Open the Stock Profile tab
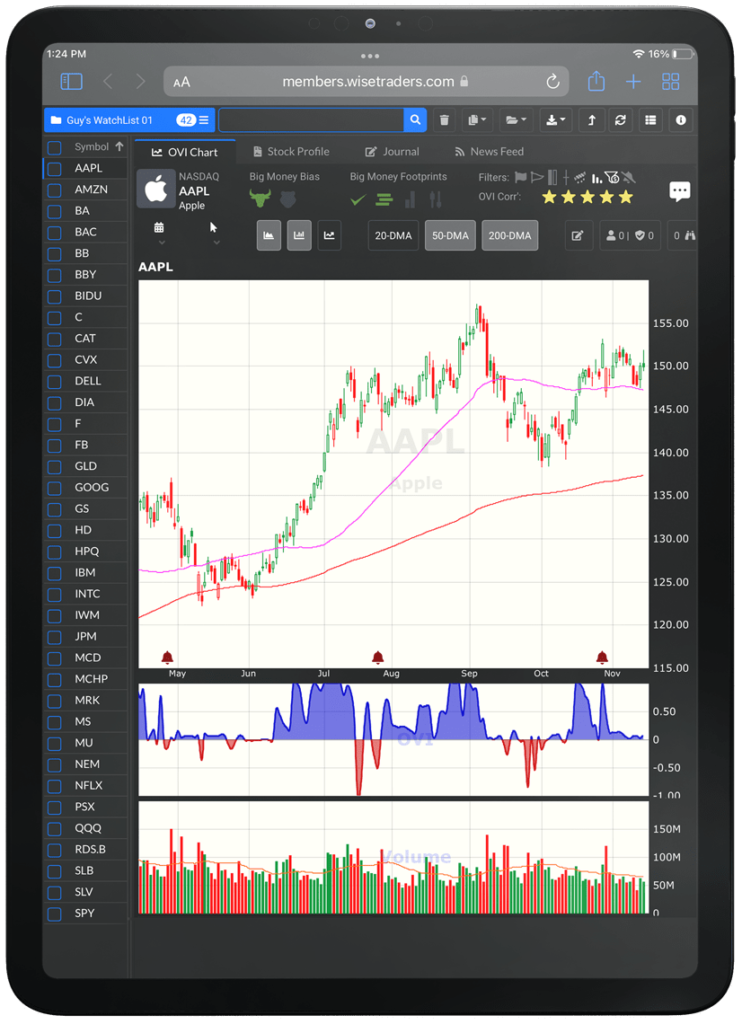The height and width of the screenshot is (1024, 742). tap(291, 152)
